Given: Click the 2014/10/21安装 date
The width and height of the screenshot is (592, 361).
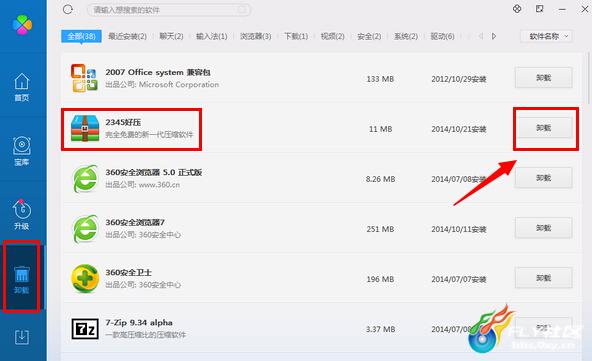Looking at the screenshot, I should click(459, 129).
